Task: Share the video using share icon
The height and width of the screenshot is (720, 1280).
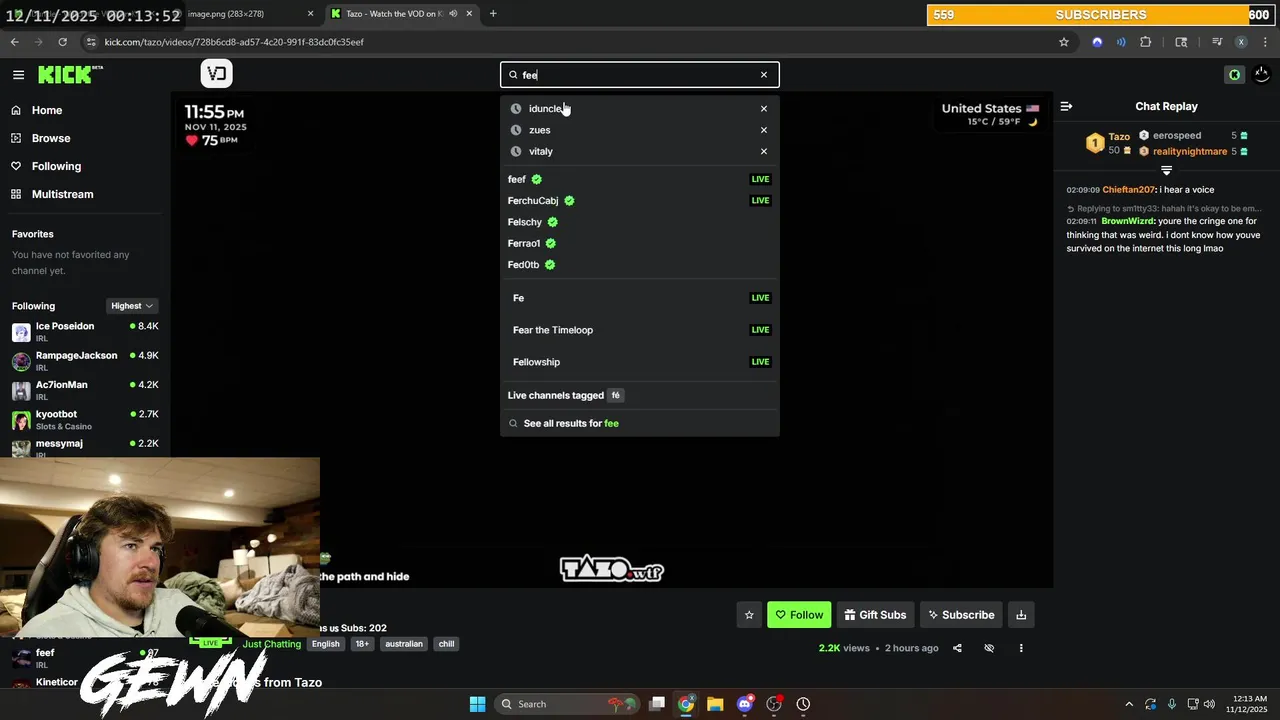Action: [957, 648]
